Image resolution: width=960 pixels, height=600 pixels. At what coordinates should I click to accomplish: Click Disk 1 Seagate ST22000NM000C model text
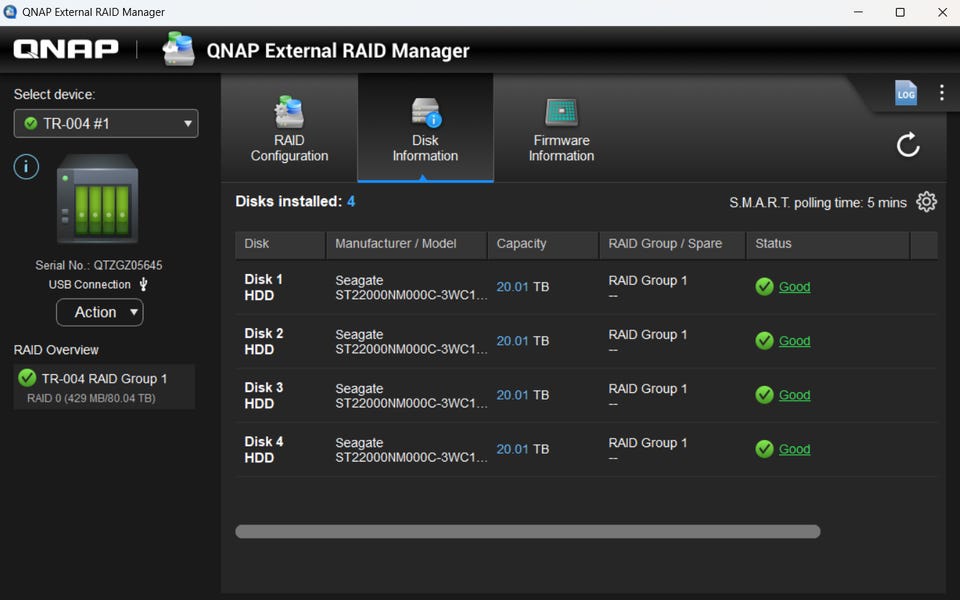click(x=411, y=287)
